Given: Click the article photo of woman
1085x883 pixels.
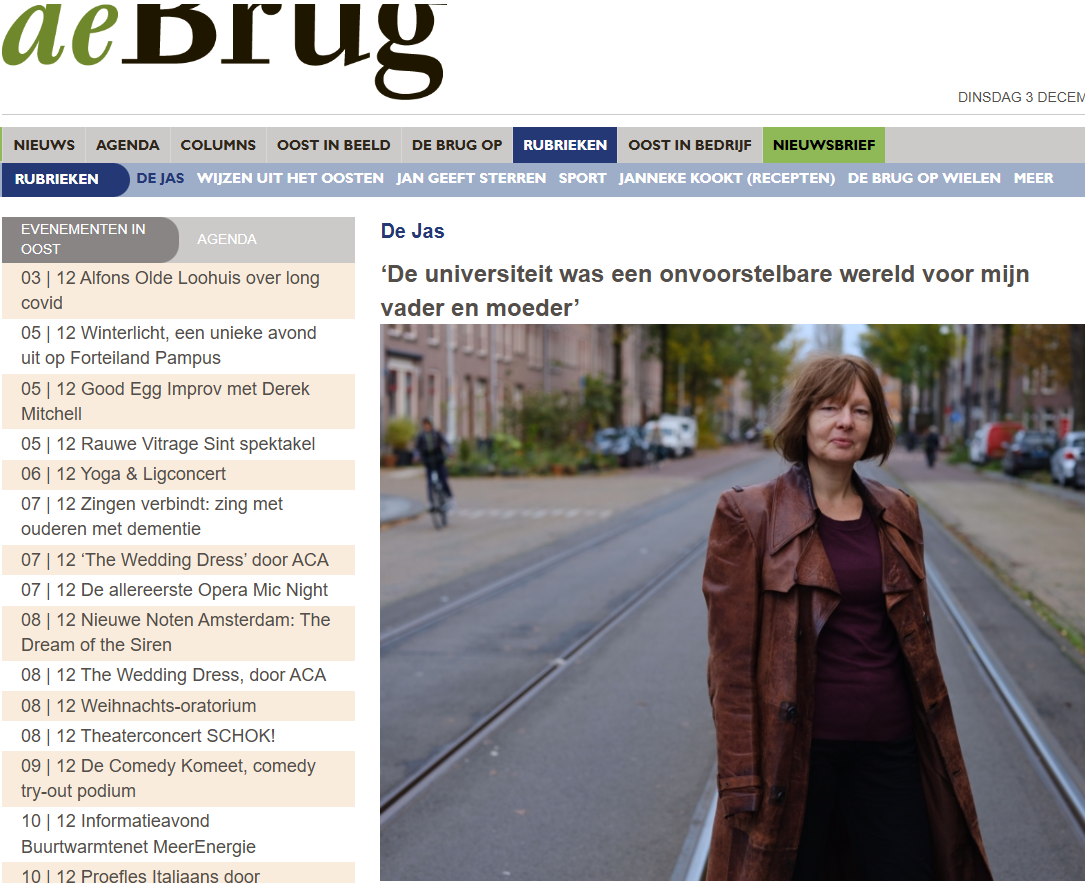Looking at the screenshot, I should pos(732,602).
